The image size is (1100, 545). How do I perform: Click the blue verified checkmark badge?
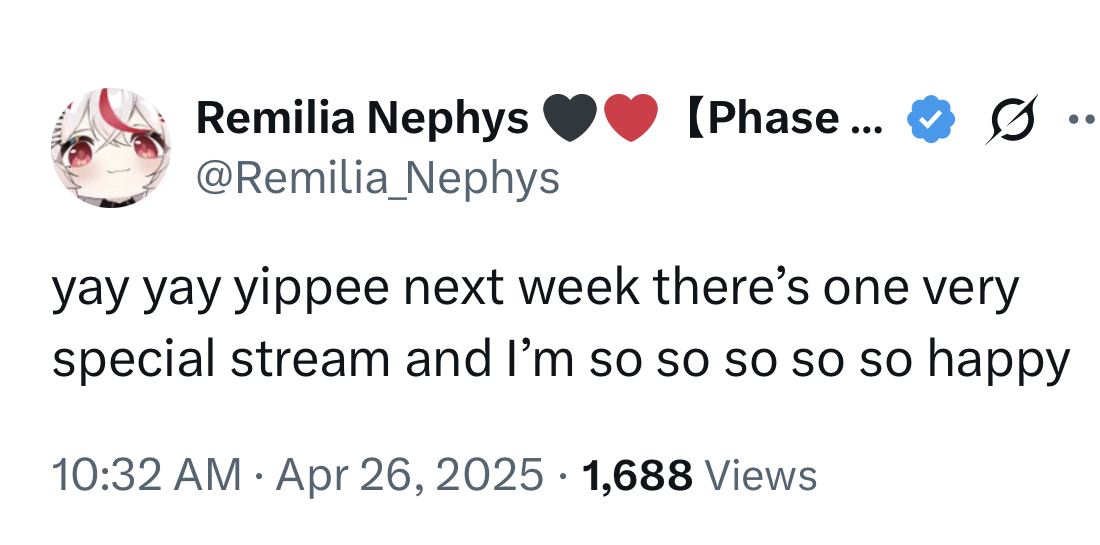pos(931,120)
